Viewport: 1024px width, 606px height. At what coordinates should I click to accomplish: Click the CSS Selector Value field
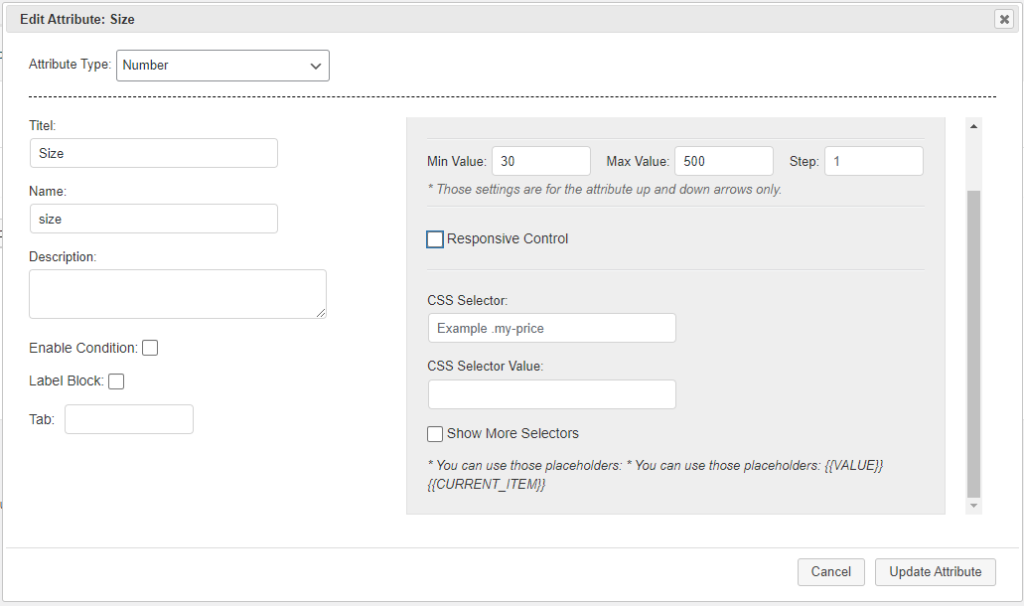tap(552, 394)
